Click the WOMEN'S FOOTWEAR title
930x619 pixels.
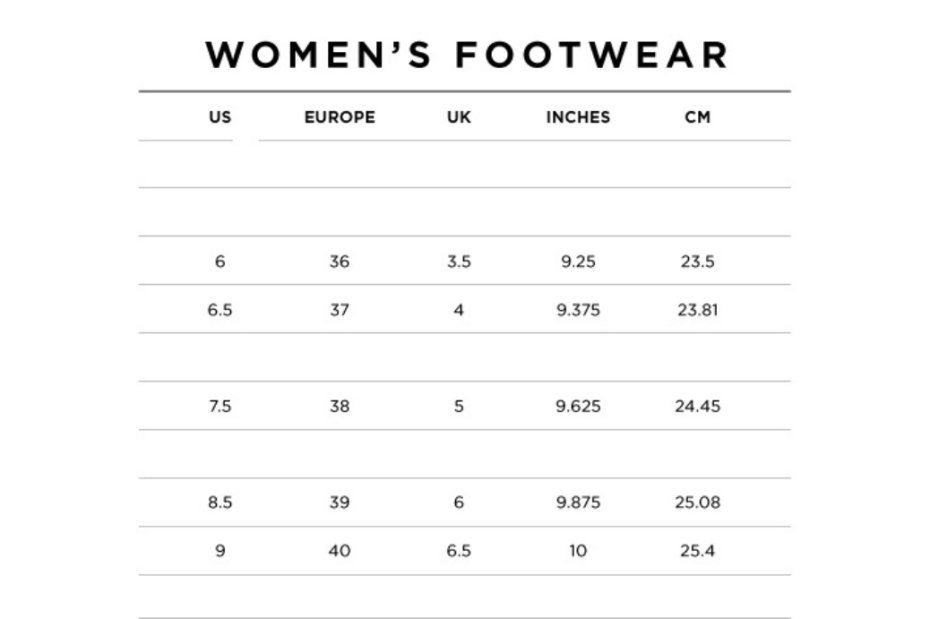[466, 55]
